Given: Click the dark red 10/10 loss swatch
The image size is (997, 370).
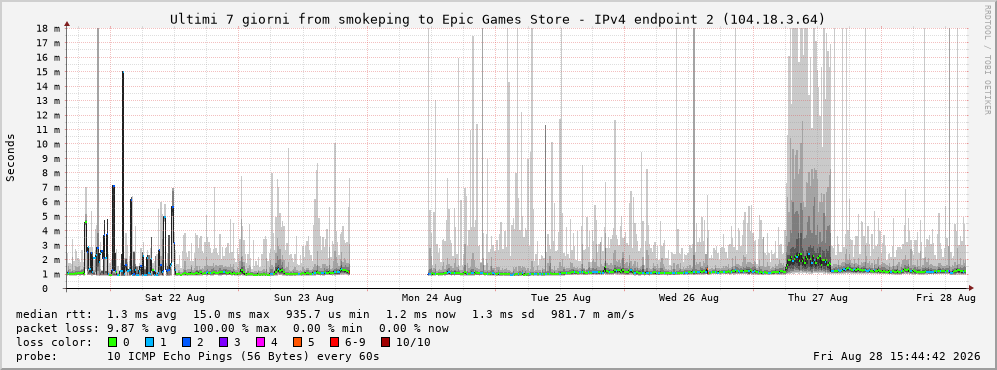Looking at the screenshot, I should pyautogui.click(x=385, y=342).
